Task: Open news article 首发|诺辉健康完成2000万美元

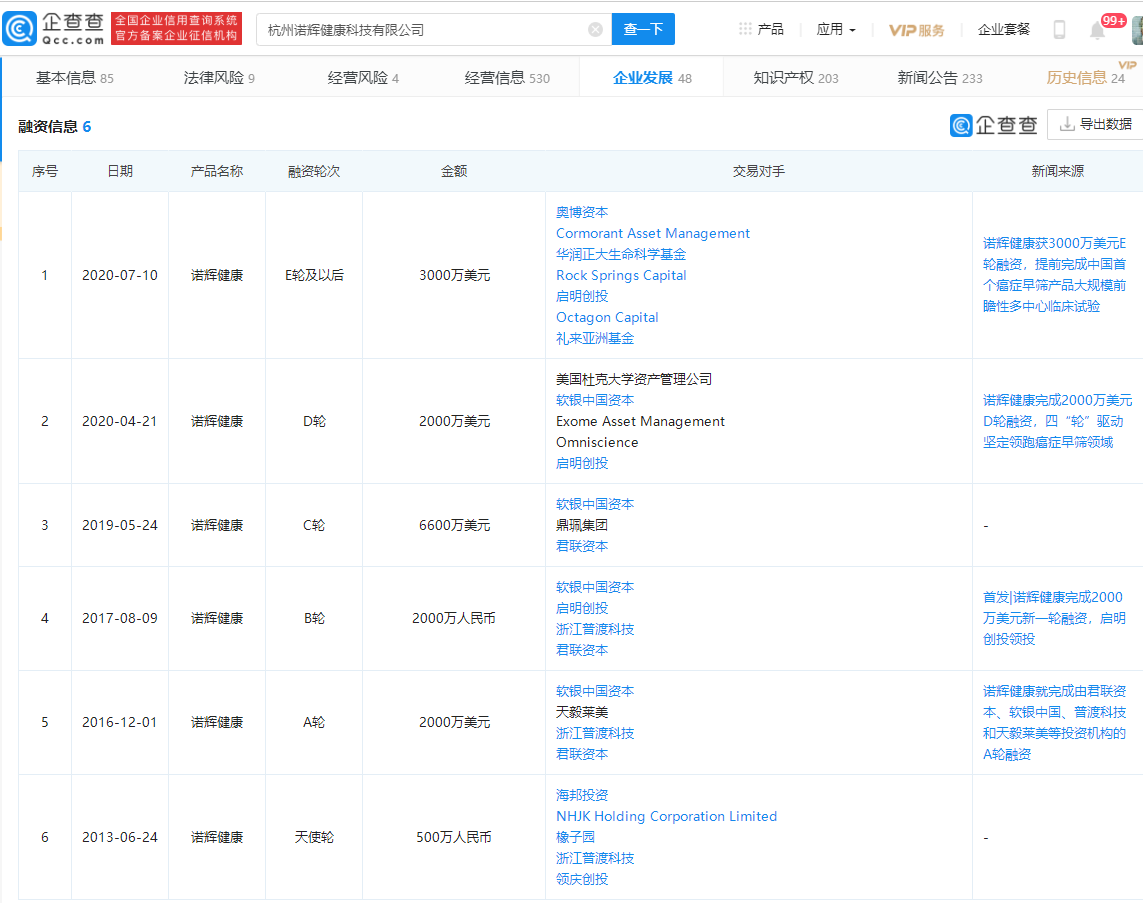Action: [x=1054, y=618]
